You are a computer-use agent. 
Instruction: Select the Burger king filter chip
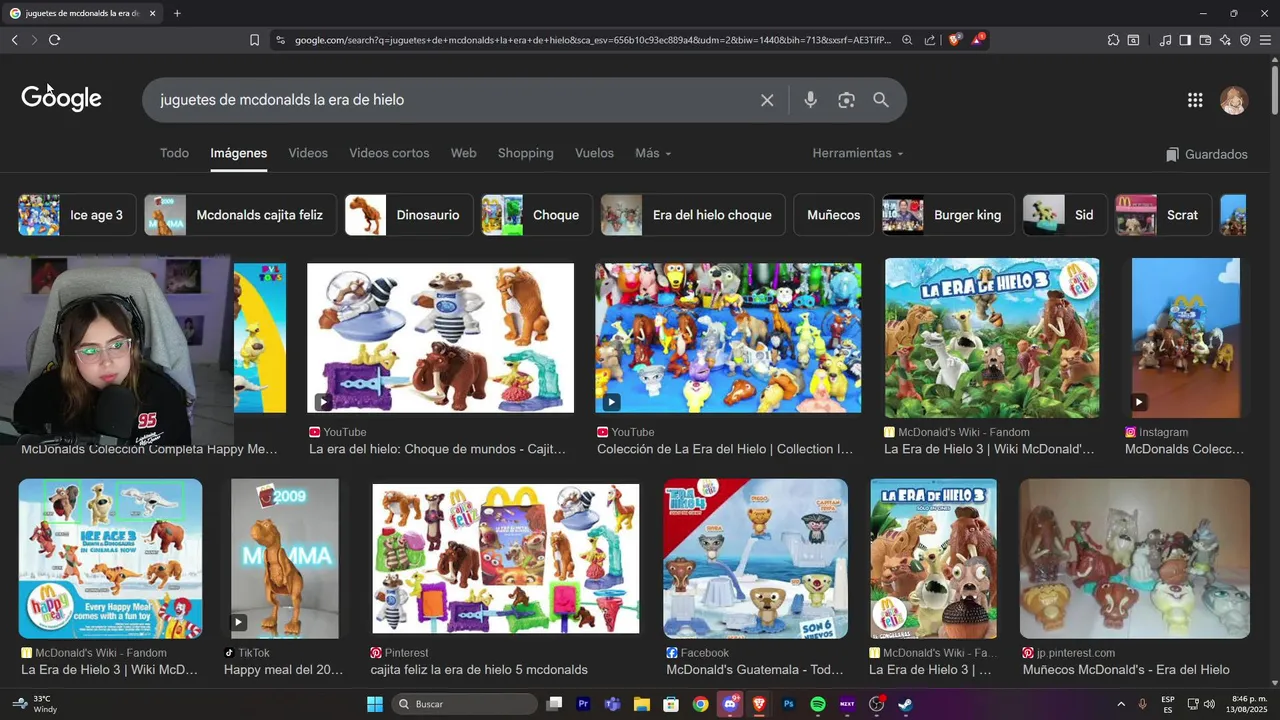click(948, 215)
